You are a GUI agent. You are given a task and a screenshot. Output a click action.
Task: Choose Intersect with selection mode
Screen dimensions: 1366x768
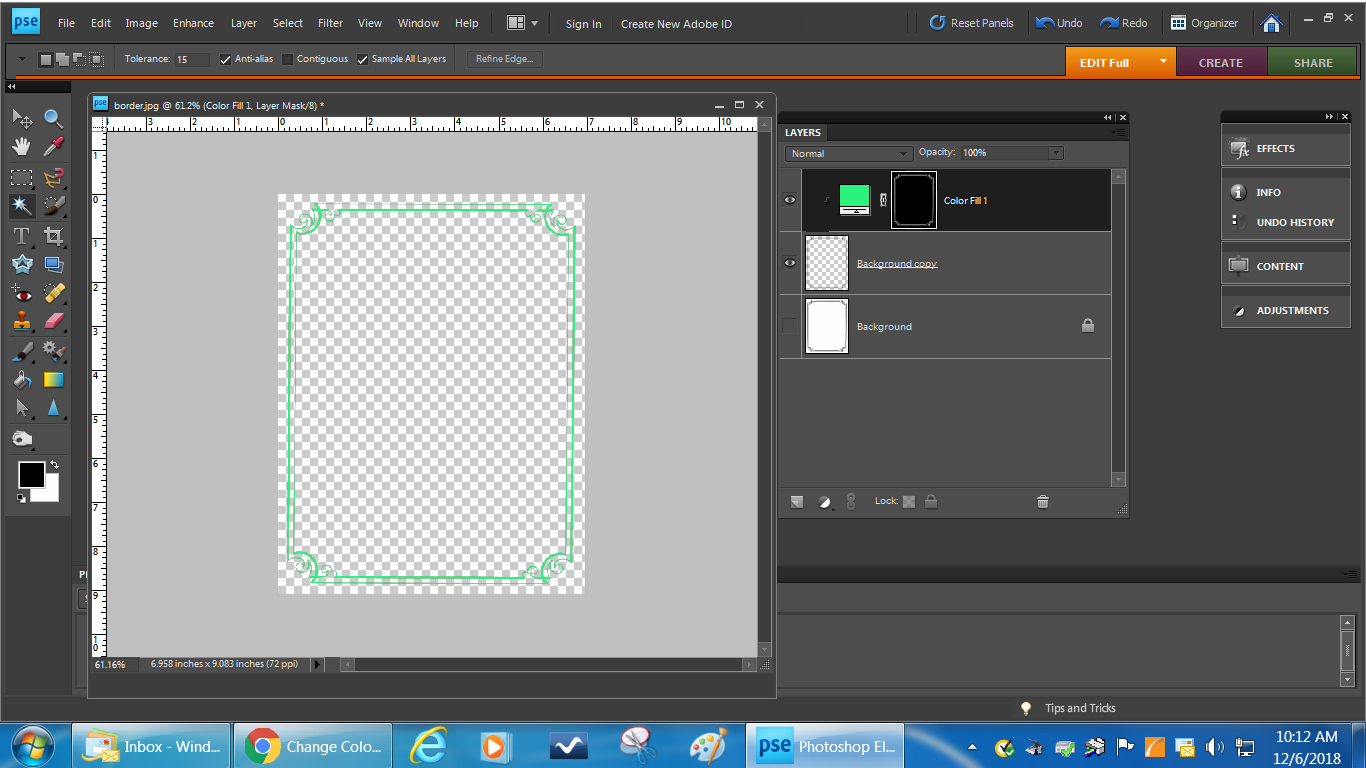[x=97, y=59]
